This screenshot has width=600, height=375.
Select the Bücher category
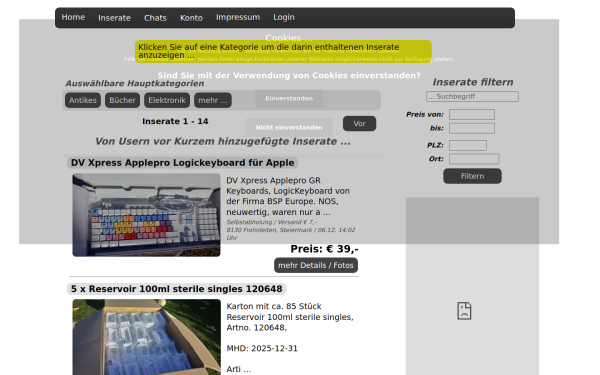point(122,100)
